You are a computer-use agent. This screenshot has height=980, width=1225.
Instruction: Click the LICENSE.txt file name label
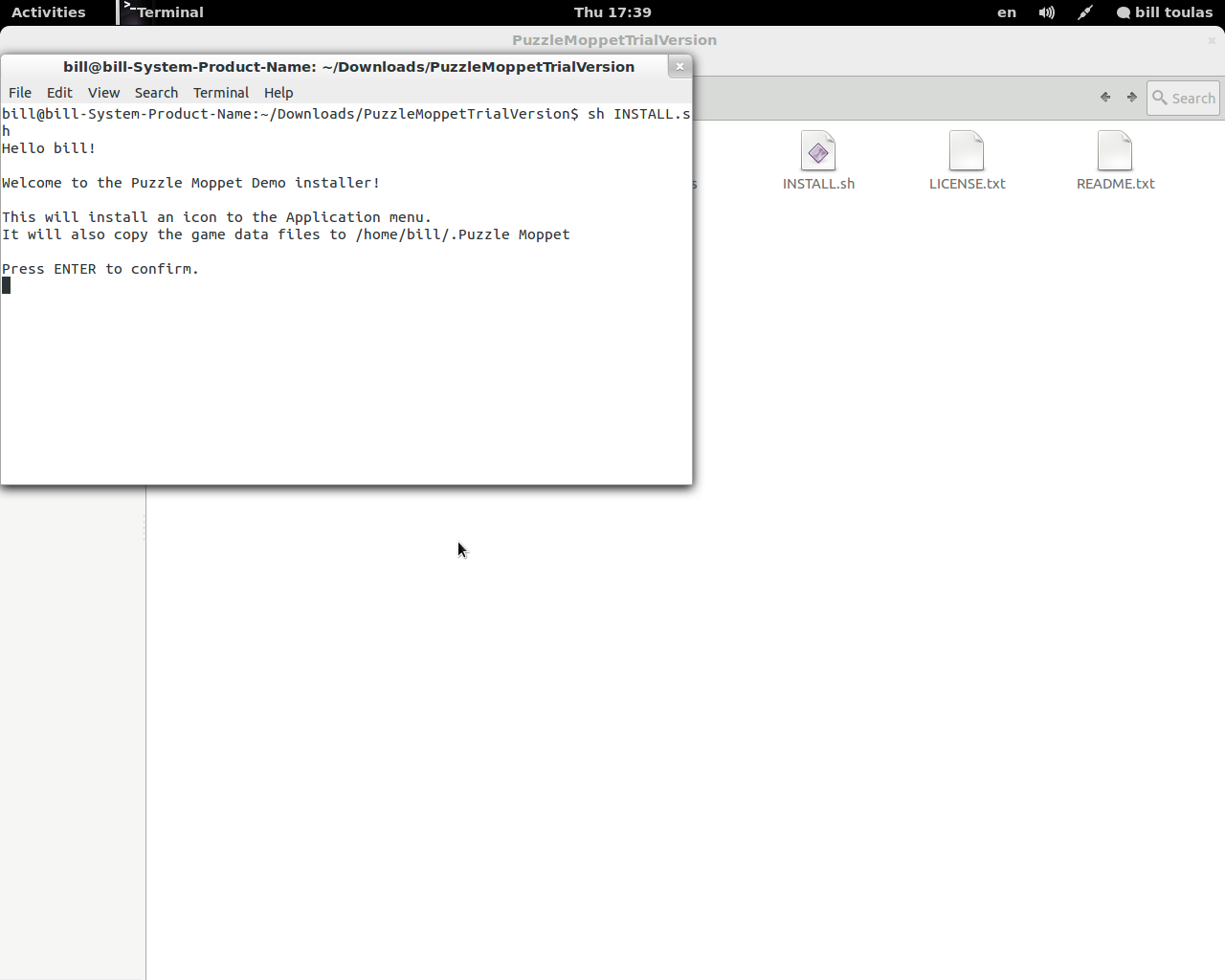pyautogui.click(x=967, y=184)
